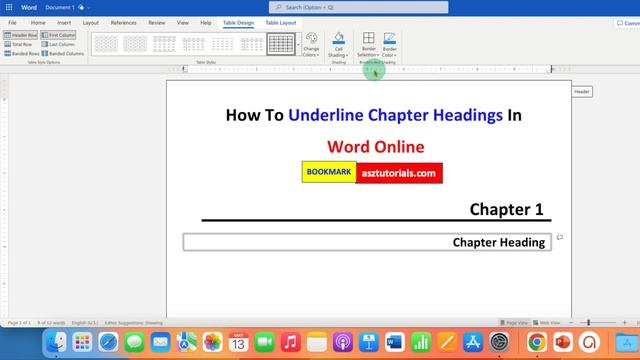Click the zoom out minus button
Image resolution: width=640 pixels, height=360 pixels.
pos(571,323)
